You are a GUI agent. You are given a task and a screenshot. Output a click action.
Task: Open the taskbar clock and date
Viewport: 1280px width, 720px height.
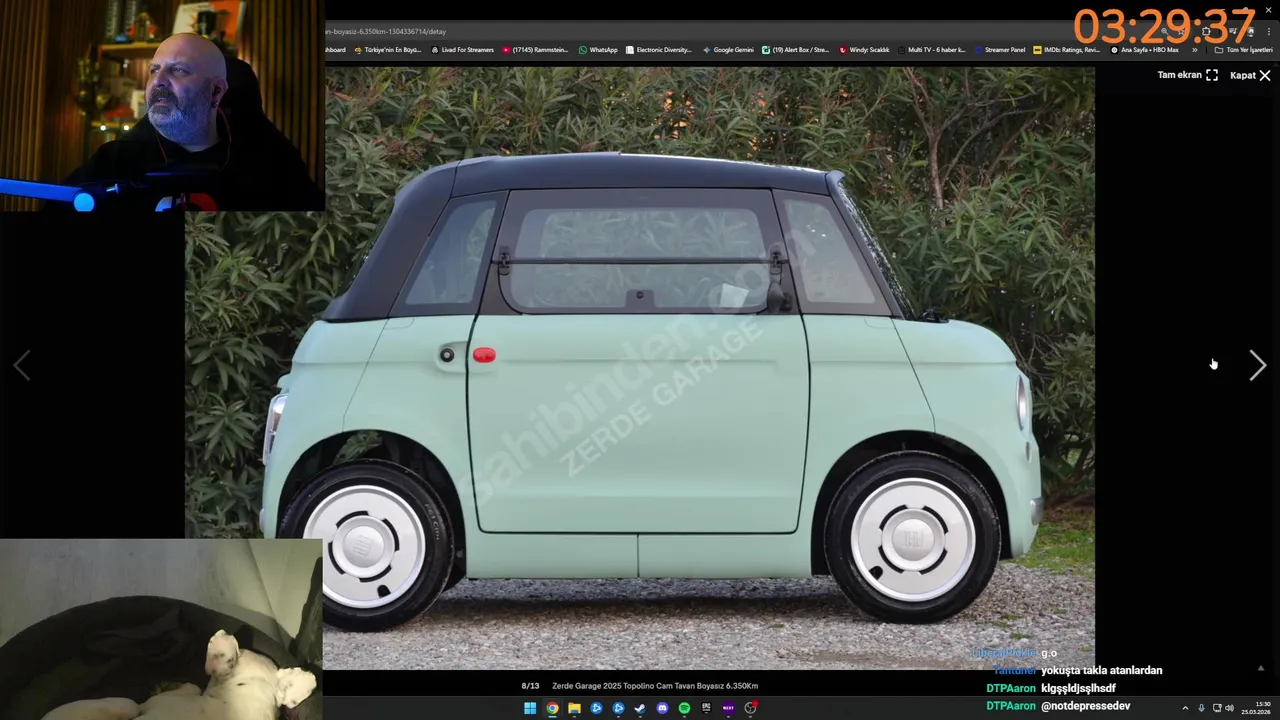(x=1256, y=708)
